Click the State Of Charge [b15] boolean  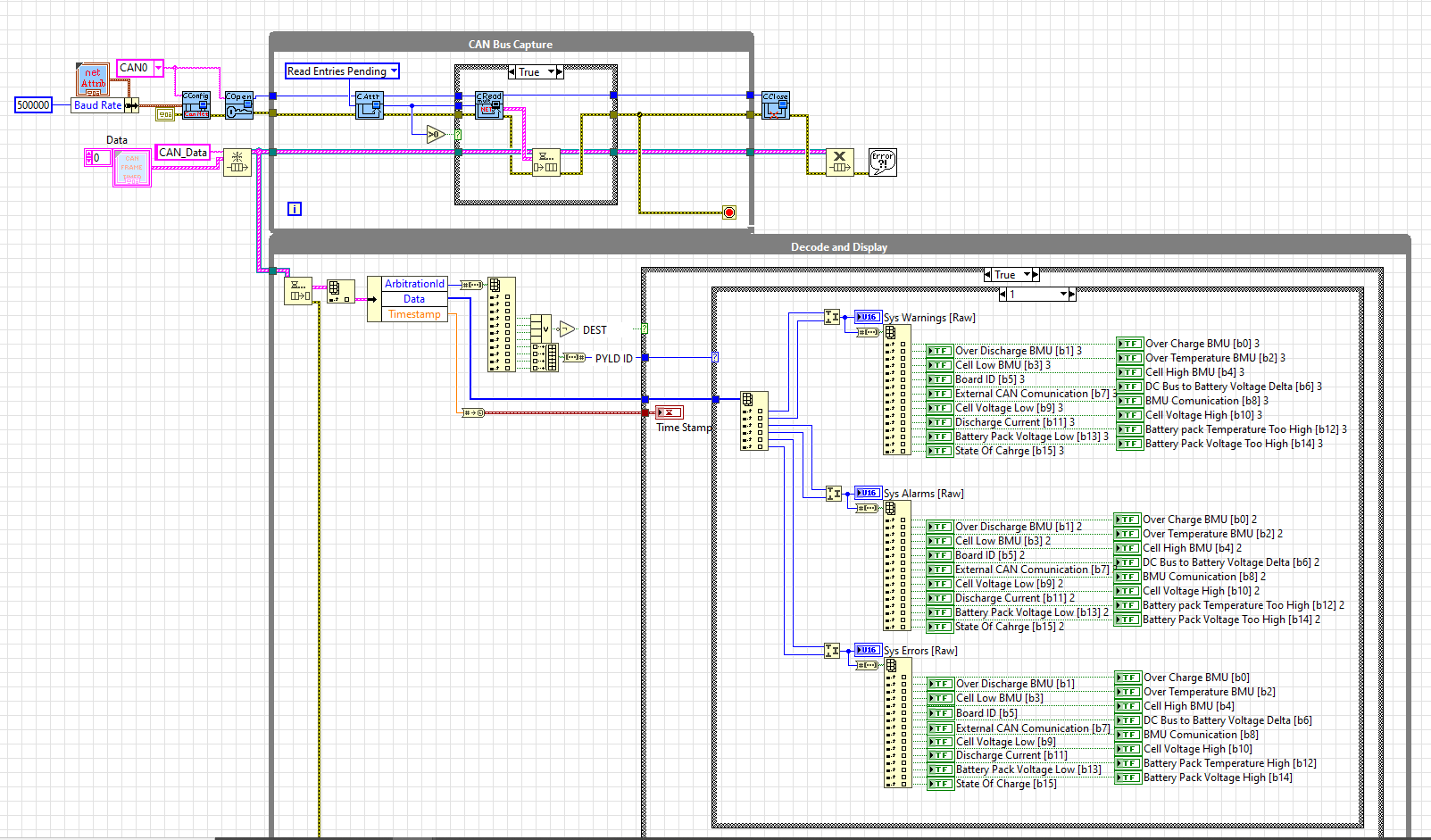(x=940, y=784)
